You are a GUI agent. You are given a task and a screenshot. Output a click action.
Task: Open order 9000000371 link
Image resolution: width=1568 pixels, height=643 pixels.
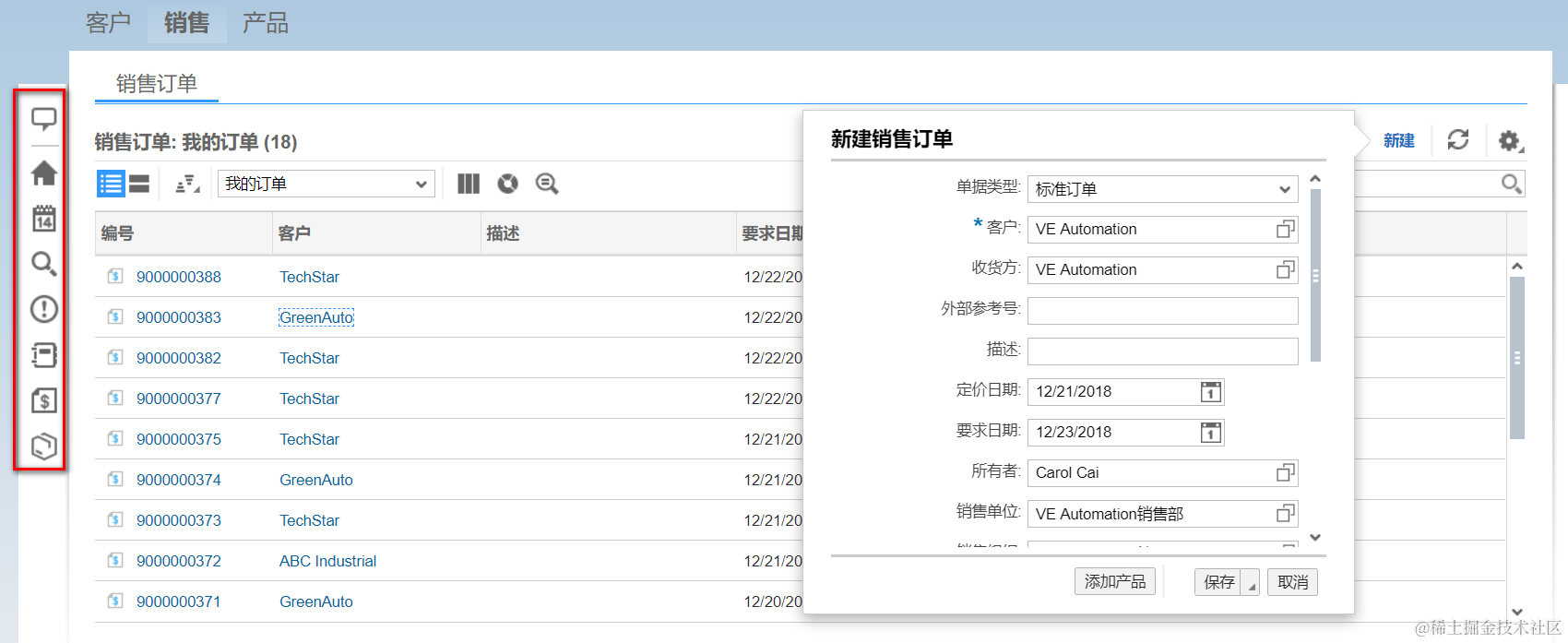coord(179,601)
